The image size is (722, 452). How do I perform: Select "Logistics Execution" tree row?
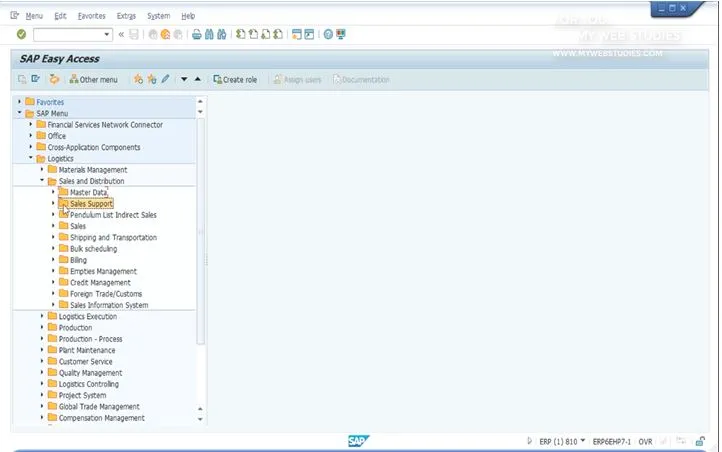87,316
